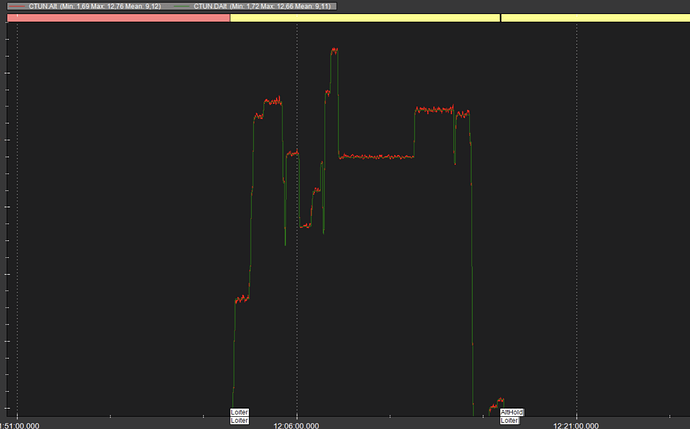This screenshot has height=429, width=690.
Task: Click the lower Loiter label at first takeoff
Action: 240,421
